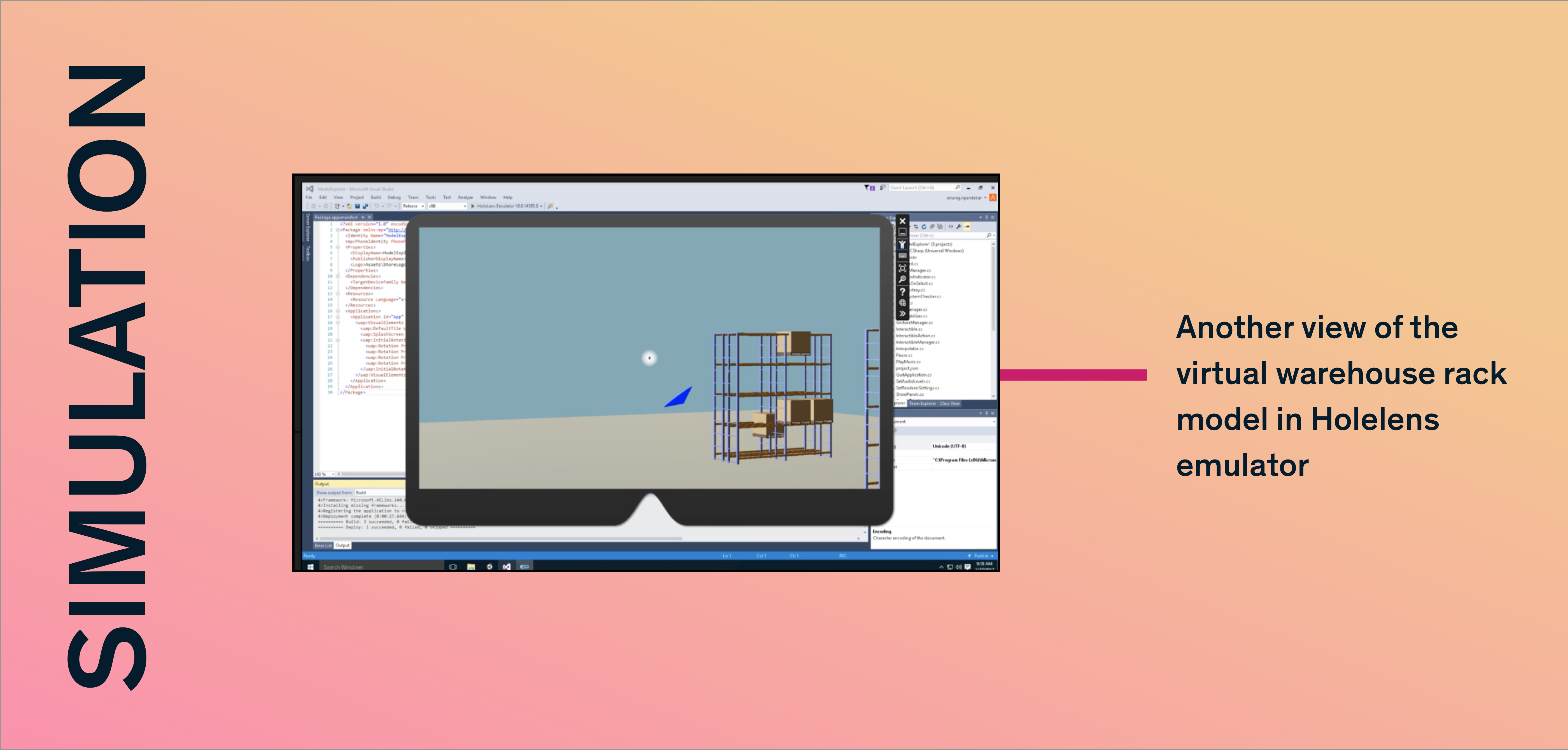Click the Solution Explorer properties wrench icon
Viewport: 1568px width, 750px height.
tap(959, 226)
